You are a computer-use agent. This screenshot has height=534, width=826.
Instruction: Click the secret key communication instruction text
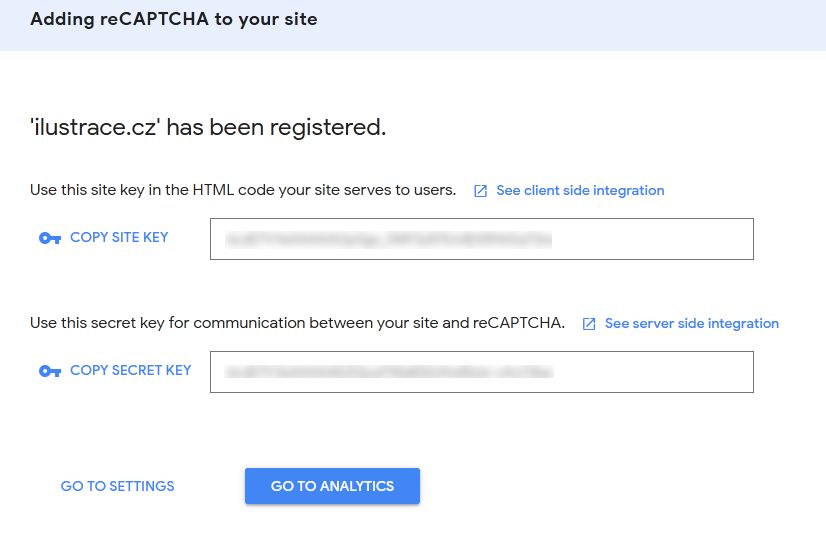(250, 323)
